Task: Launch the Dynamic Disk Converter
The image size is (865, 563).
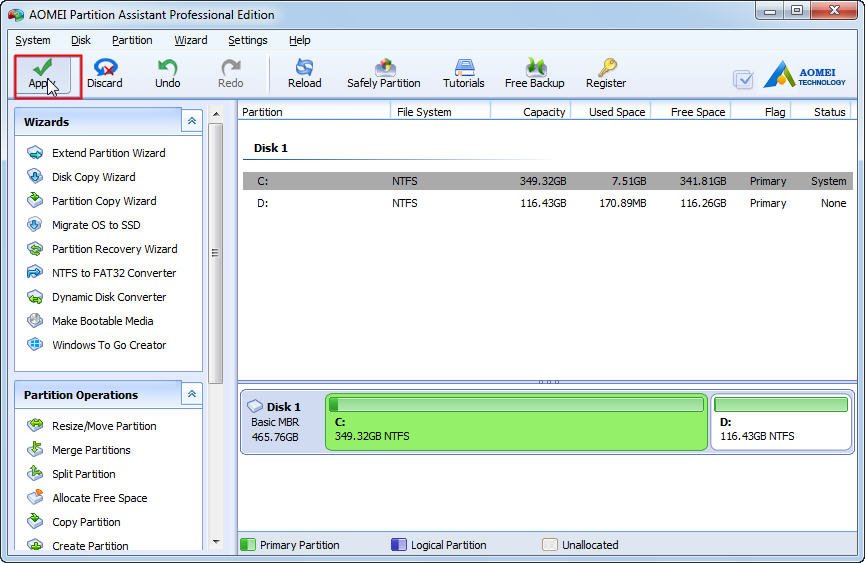Action: 109,297
